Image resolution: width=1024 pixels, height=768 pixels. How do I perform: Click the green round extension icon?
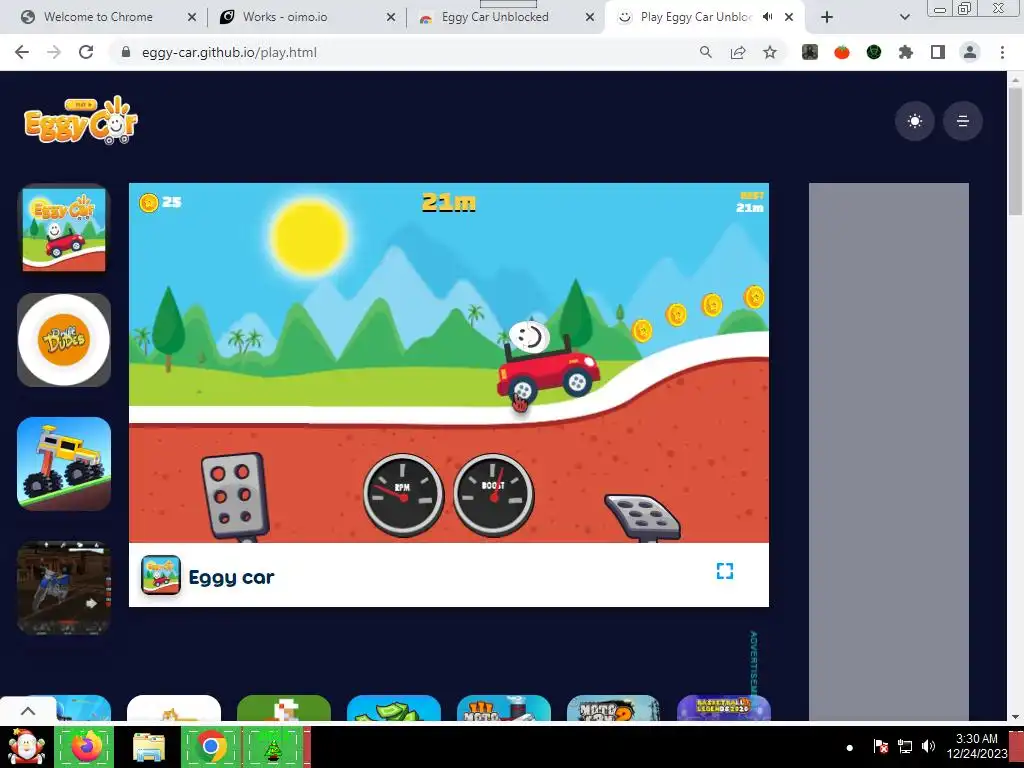pos(874,52)
